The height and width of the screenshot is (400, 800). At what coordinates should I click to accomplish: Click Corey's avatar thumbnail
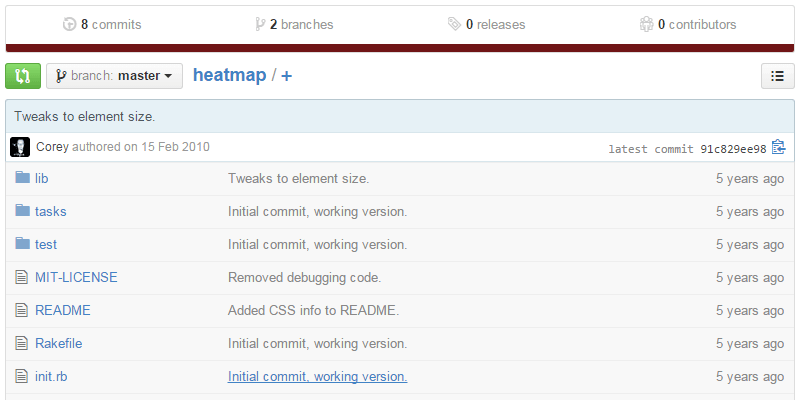(20, 148)
